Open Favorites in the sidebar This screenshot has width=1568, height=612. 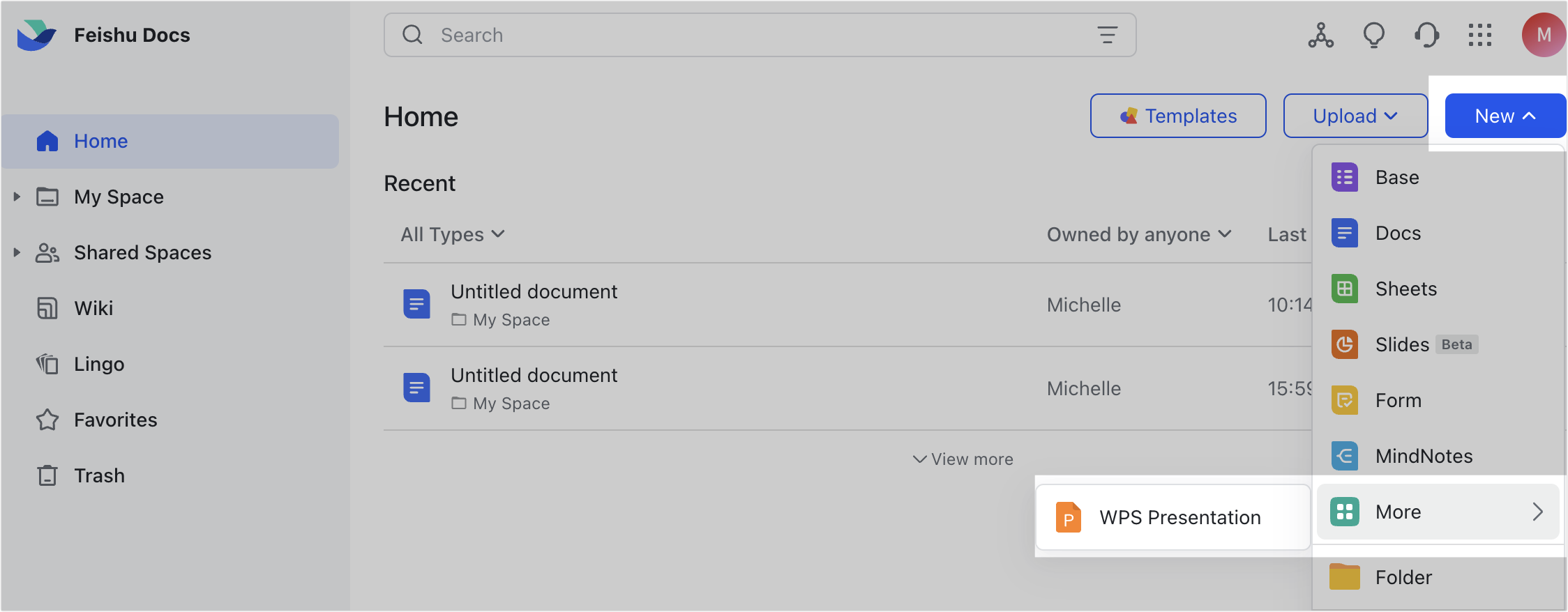click(170, 420)
